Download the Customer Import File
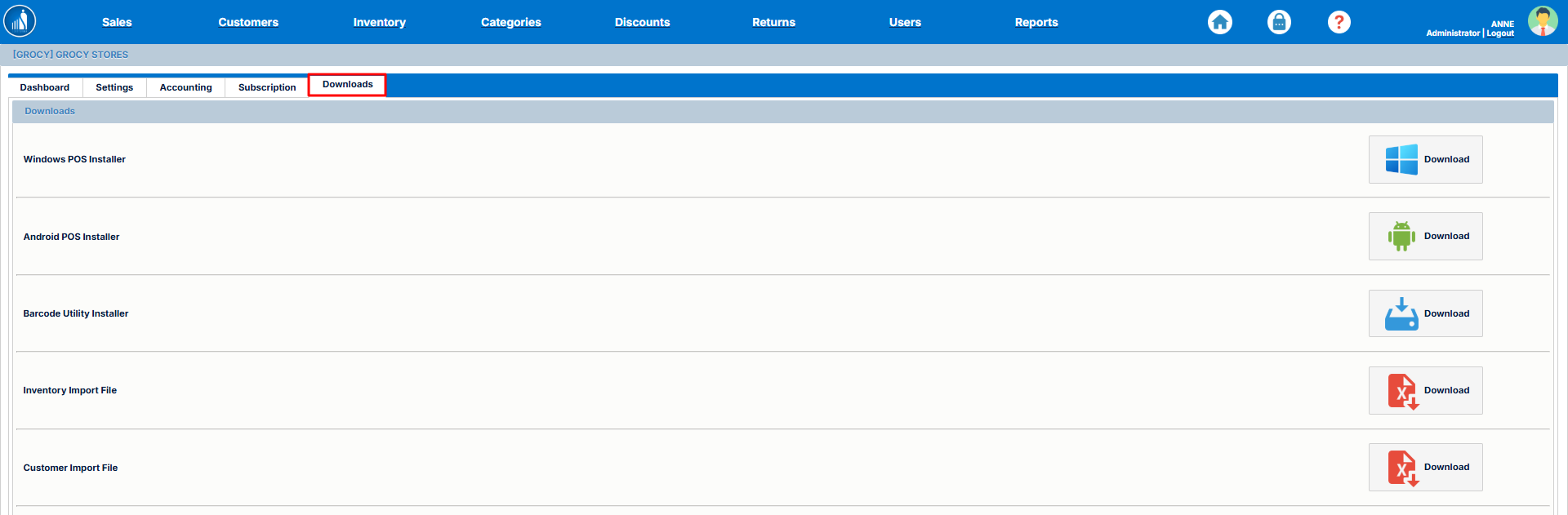1568x515 pixels. pos(1425,468)
